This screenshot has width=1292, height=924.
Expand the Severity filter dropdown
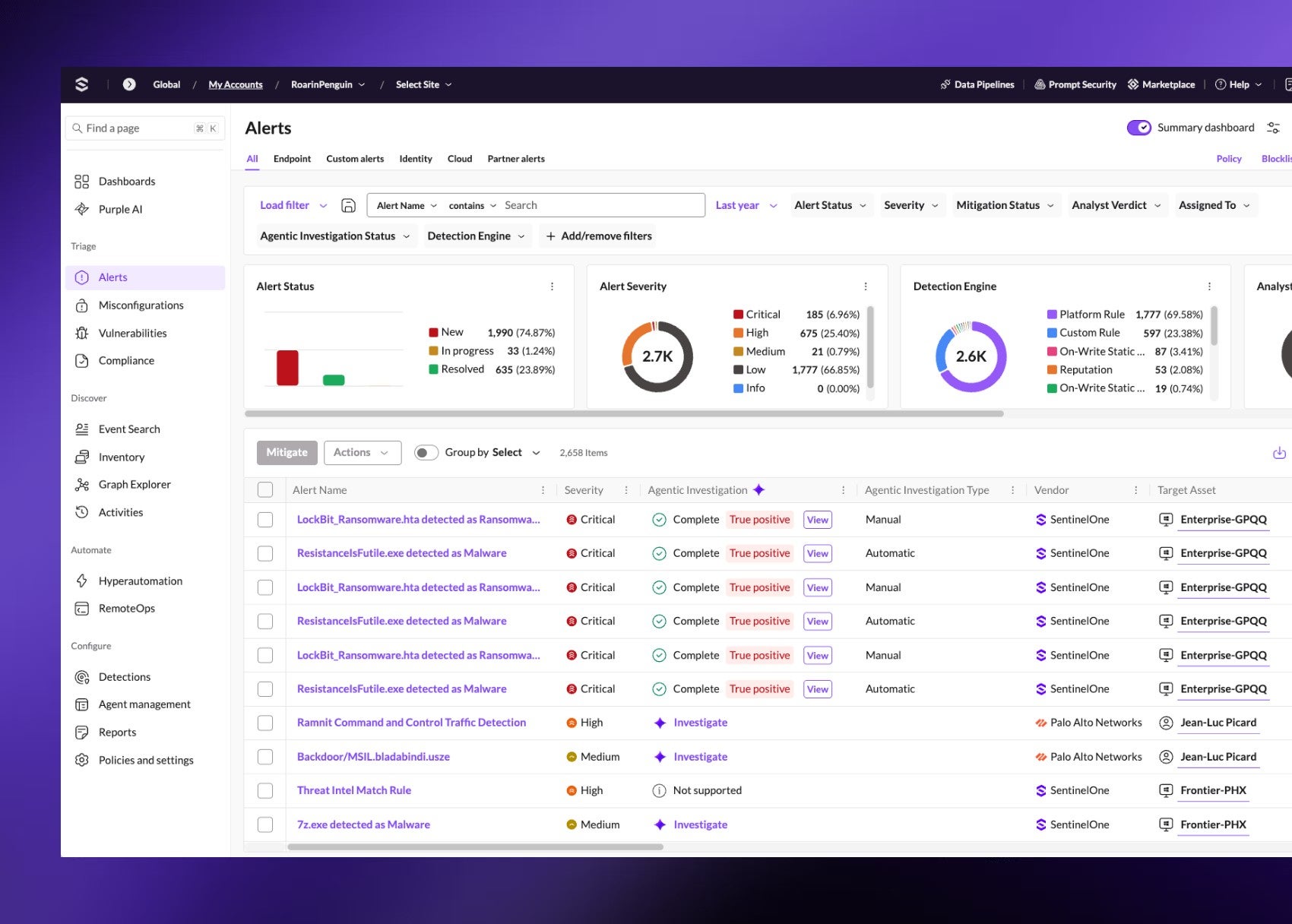(x=910, y=205)
